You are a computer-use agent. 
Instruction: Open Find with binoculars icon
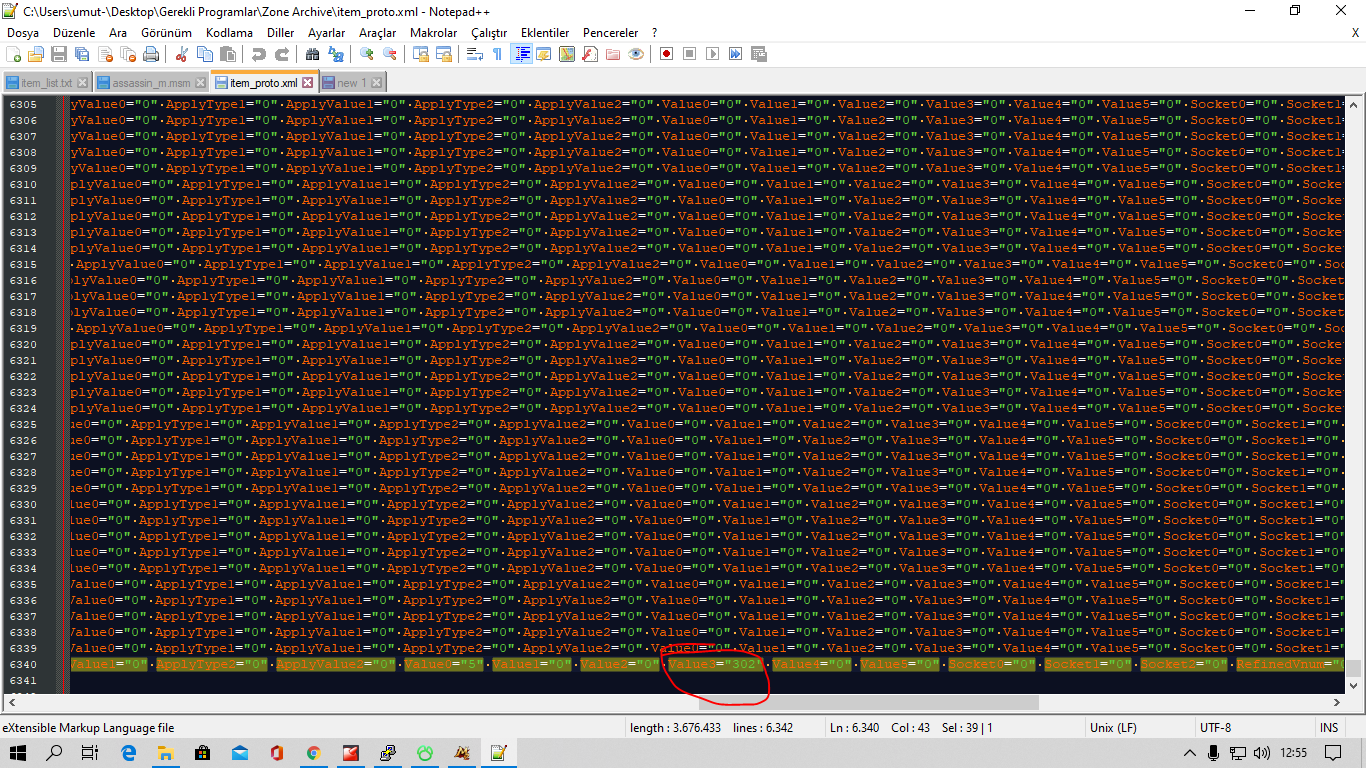tap(312, 54)
